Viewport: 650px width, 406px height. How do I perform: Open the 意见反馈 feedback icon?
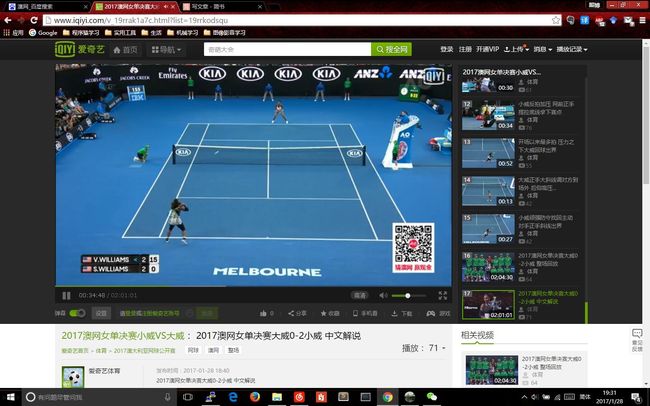click(637, 340)
